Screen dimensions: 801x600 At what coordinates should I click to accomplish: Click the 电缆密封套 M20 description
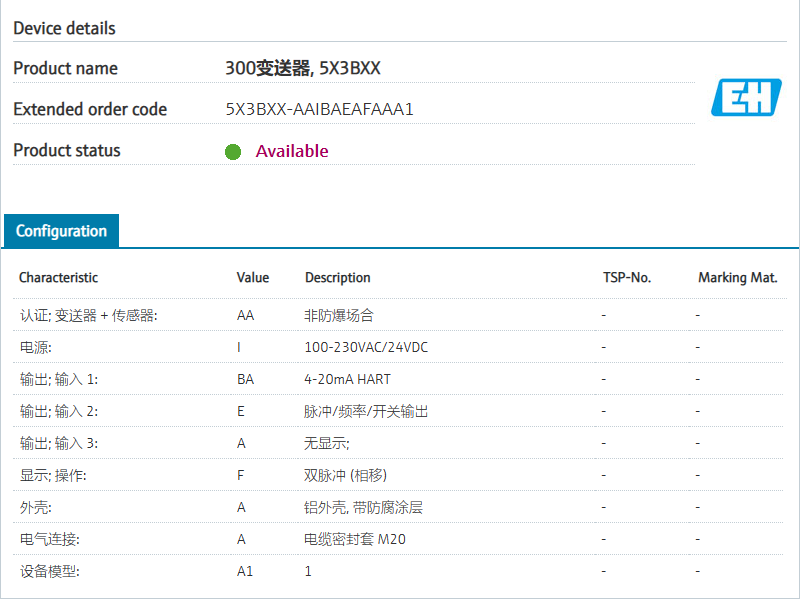point(355,539)
